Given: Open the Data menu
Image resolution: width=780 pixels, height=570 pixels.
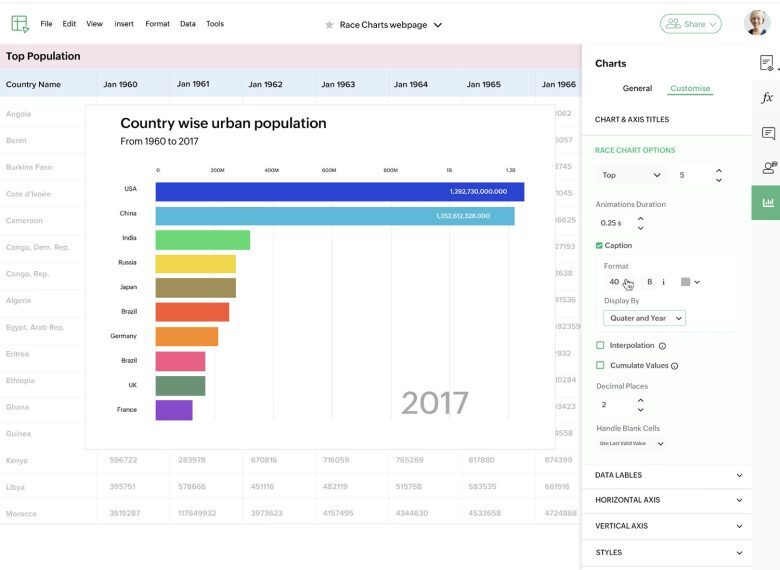Looking at the screenshot, I should (188, 24).
